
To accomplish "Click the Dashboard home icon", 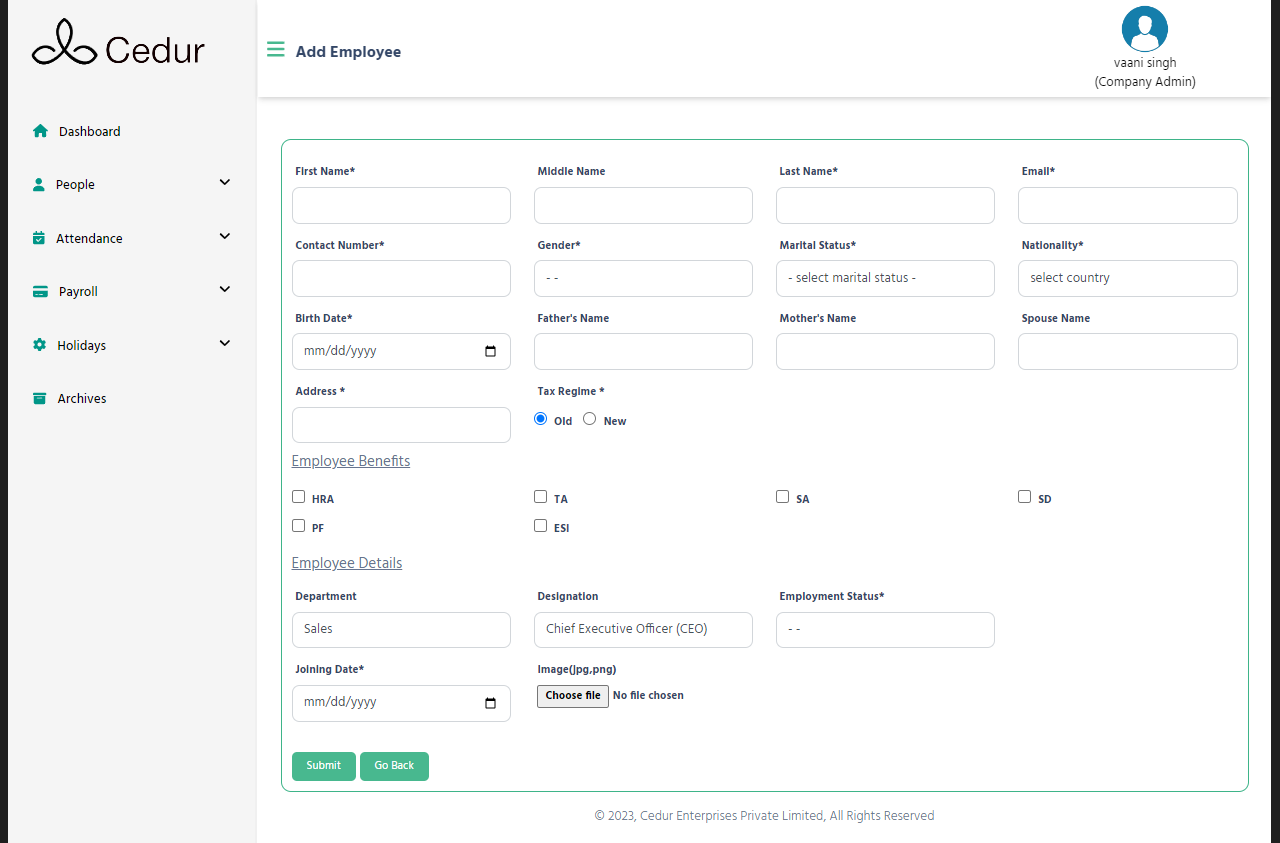I will [40, 131].
